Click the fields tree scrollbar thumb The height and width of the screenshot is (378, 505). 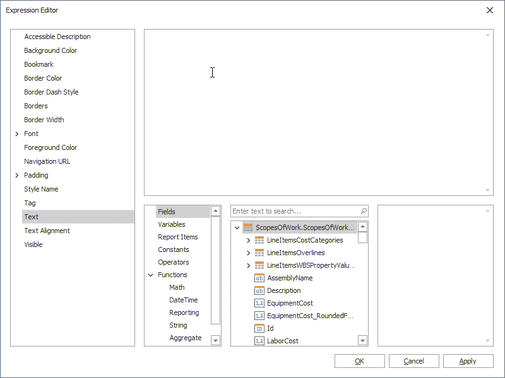tap(362, 238)
